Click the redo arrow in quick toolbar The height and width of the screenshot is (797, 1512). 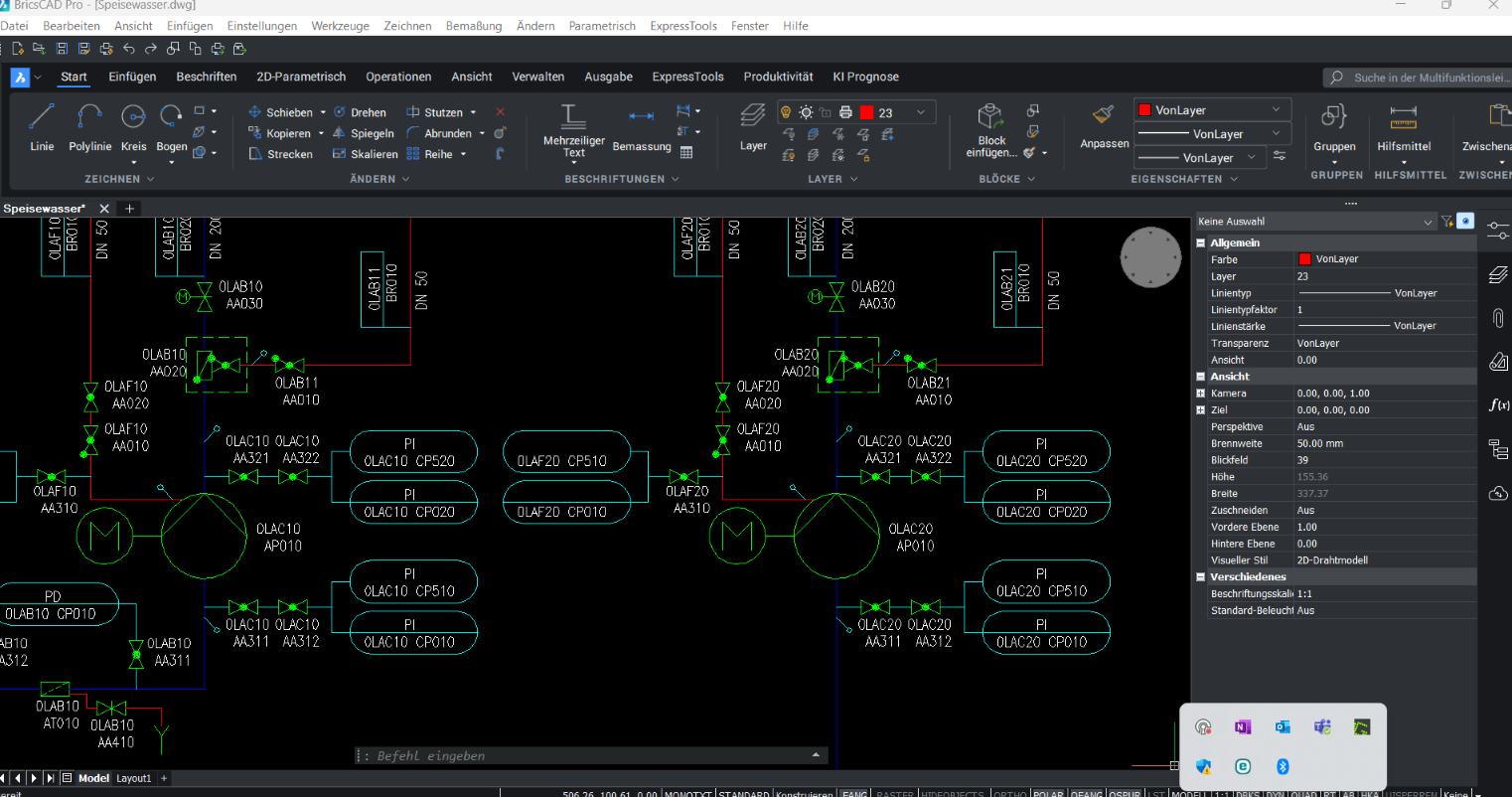[x=151, y=49]
